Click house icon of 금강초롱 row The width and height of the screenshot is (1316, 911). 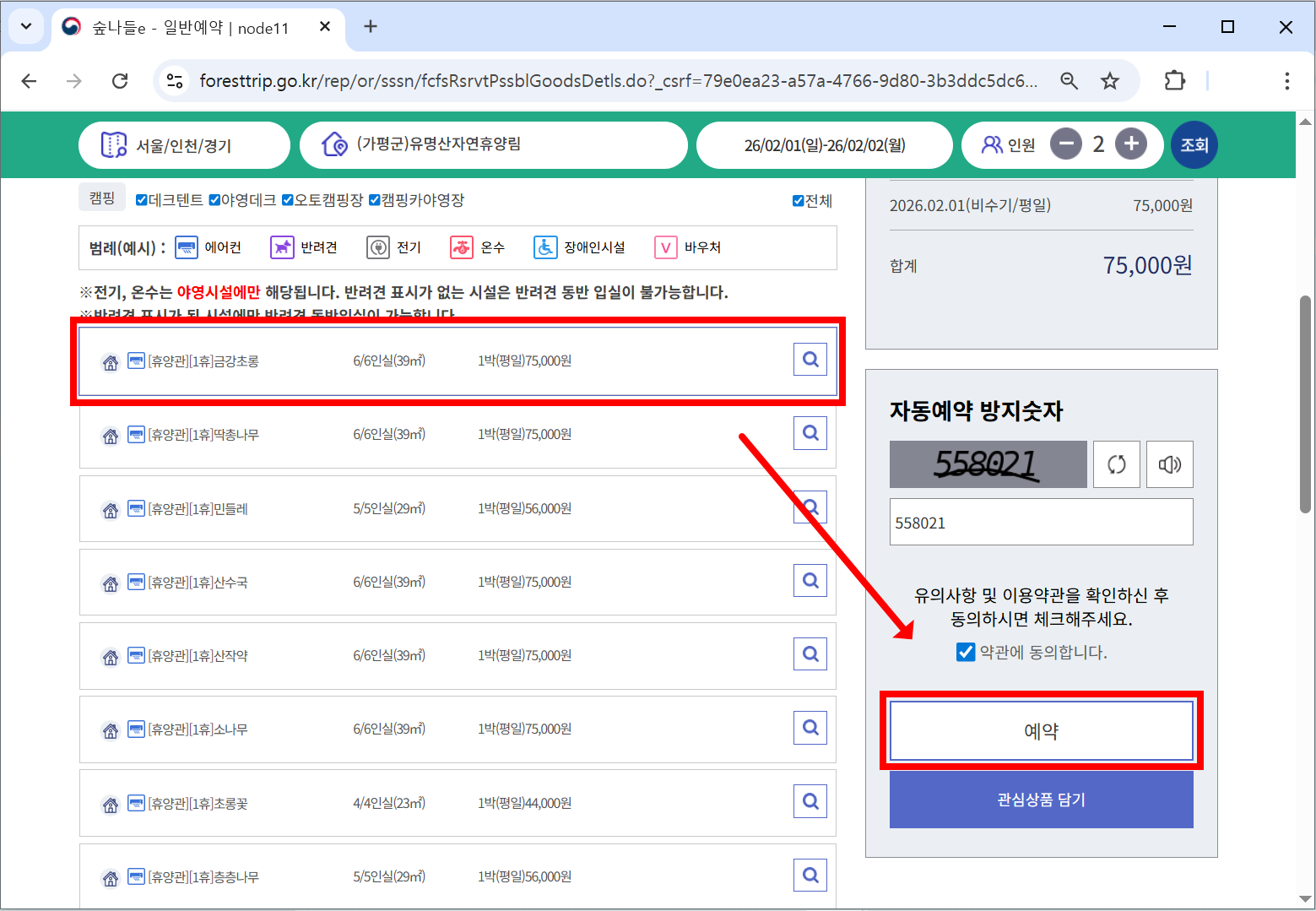pyautogui.click(x=111, y=362)
